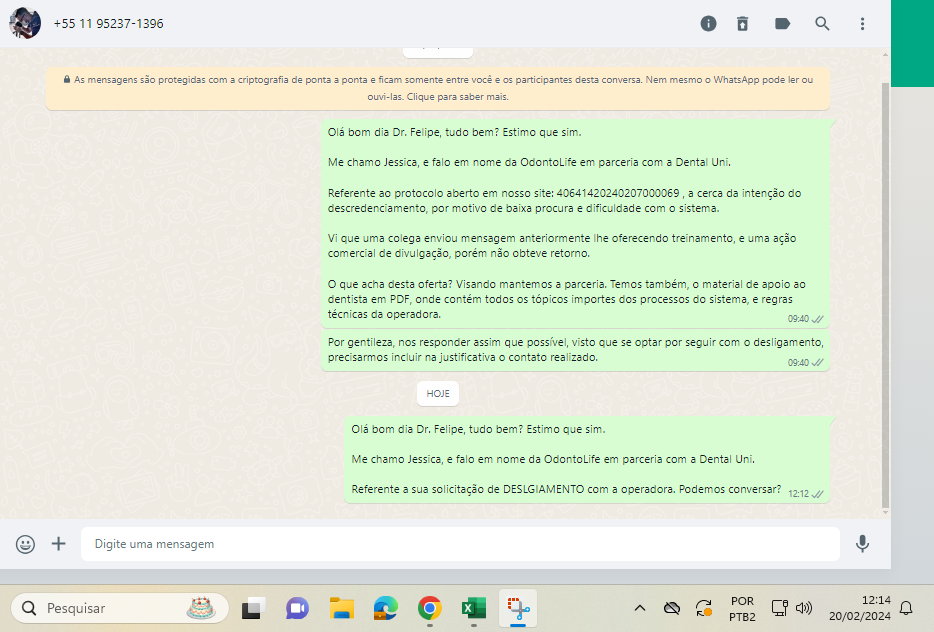Switch to Snipping Tool on taskbar
The width and height of the screenshot is (934, 632).
(x=518, y=608)
